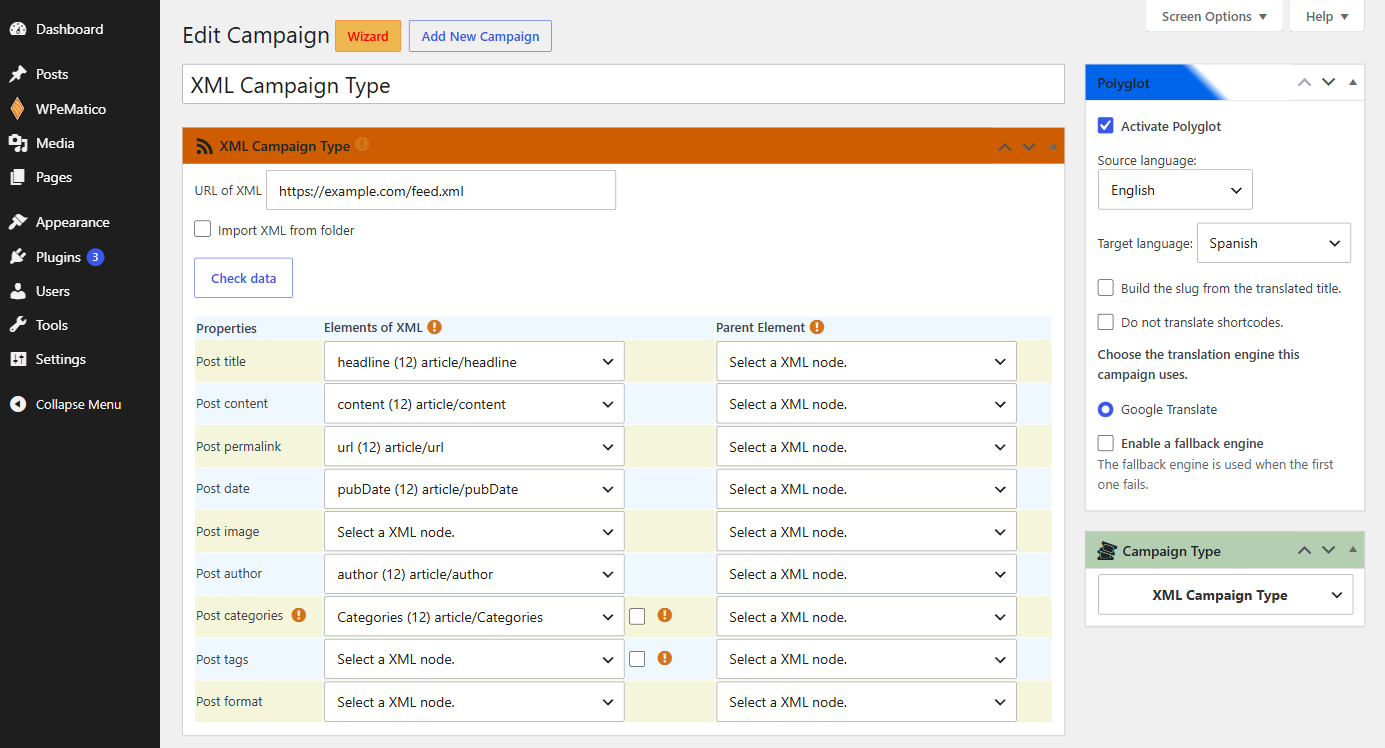The image size is (1385, 748).
Task: Open the Target language dropdown
Action: click(1274, 243)
